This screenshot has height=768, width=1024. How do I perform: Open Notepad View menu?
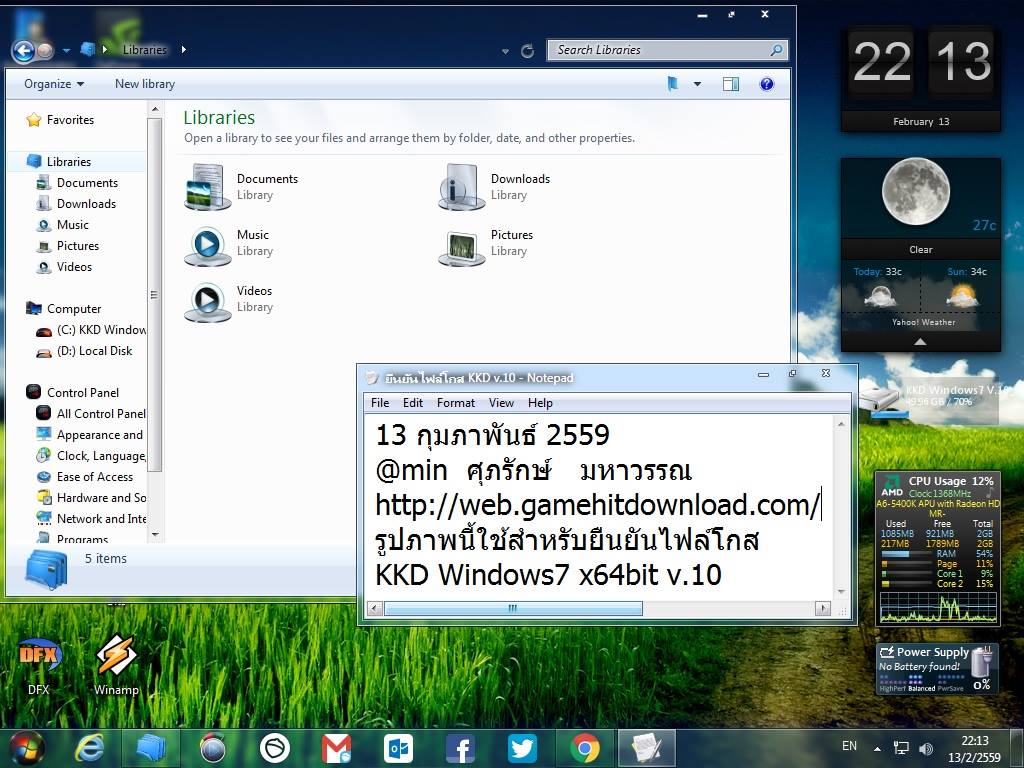tap(501, 403)
